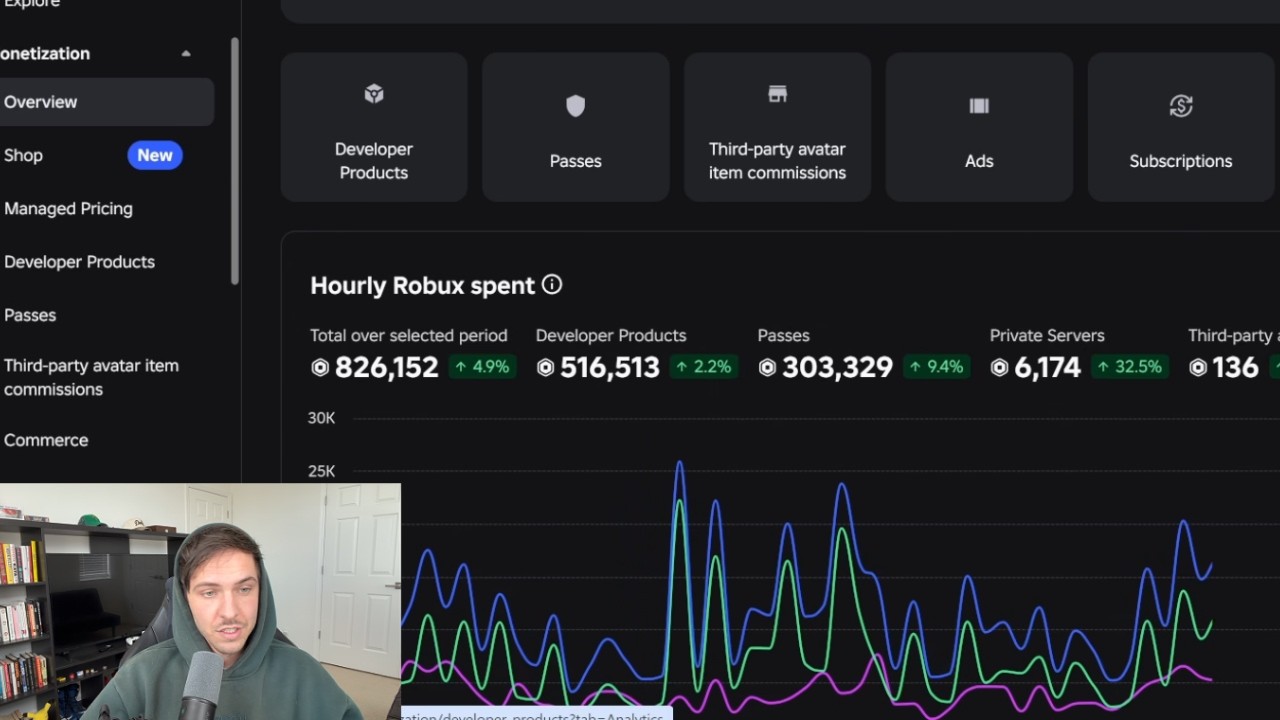Open the Passes card label
The width and height of the screenshot is (1280, 720).
tap(575, 161)
